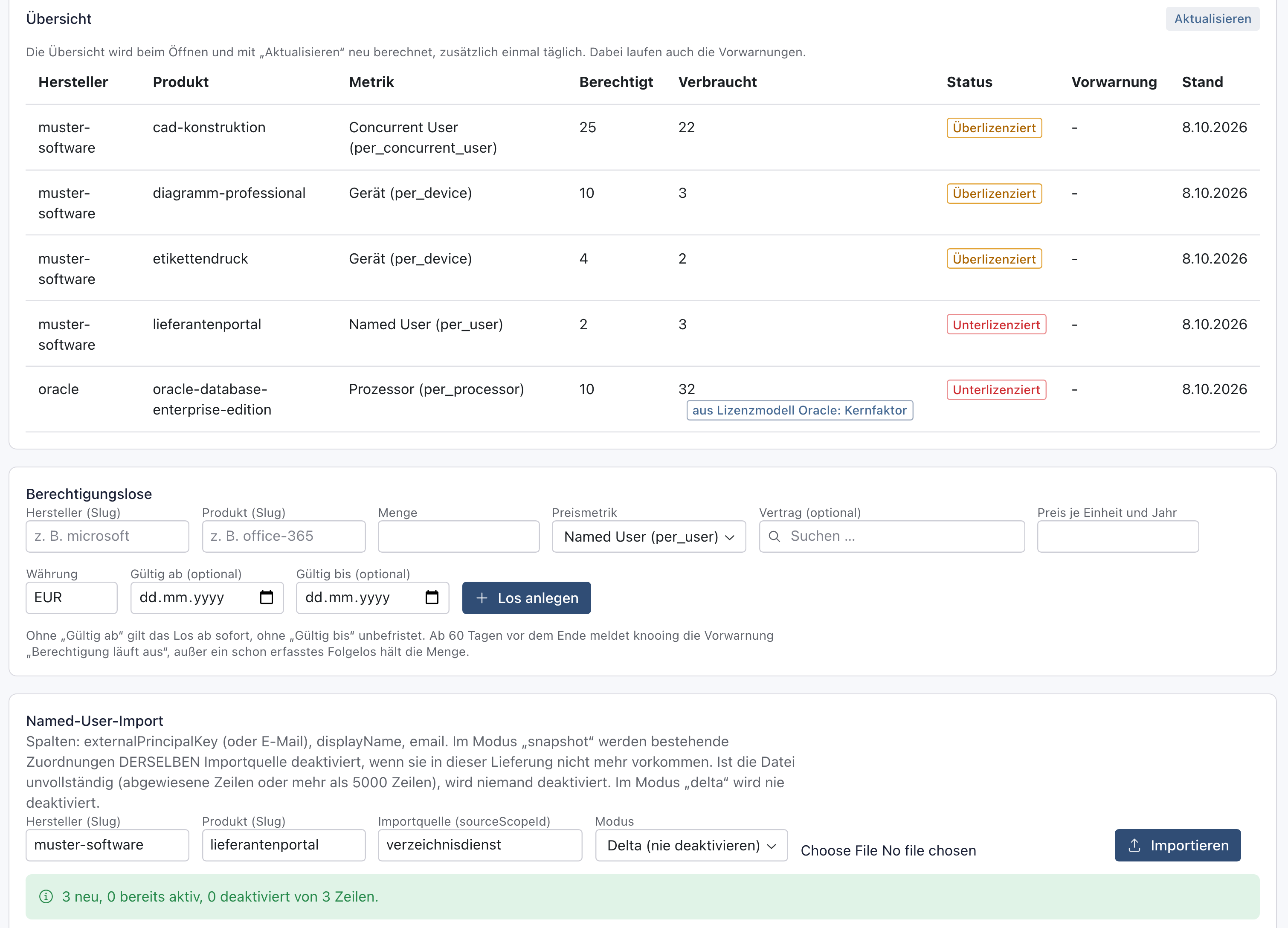1288x928 pixels.
Task: Click the Kernfaktor badge in oracle row
Action: coord(800,410)
